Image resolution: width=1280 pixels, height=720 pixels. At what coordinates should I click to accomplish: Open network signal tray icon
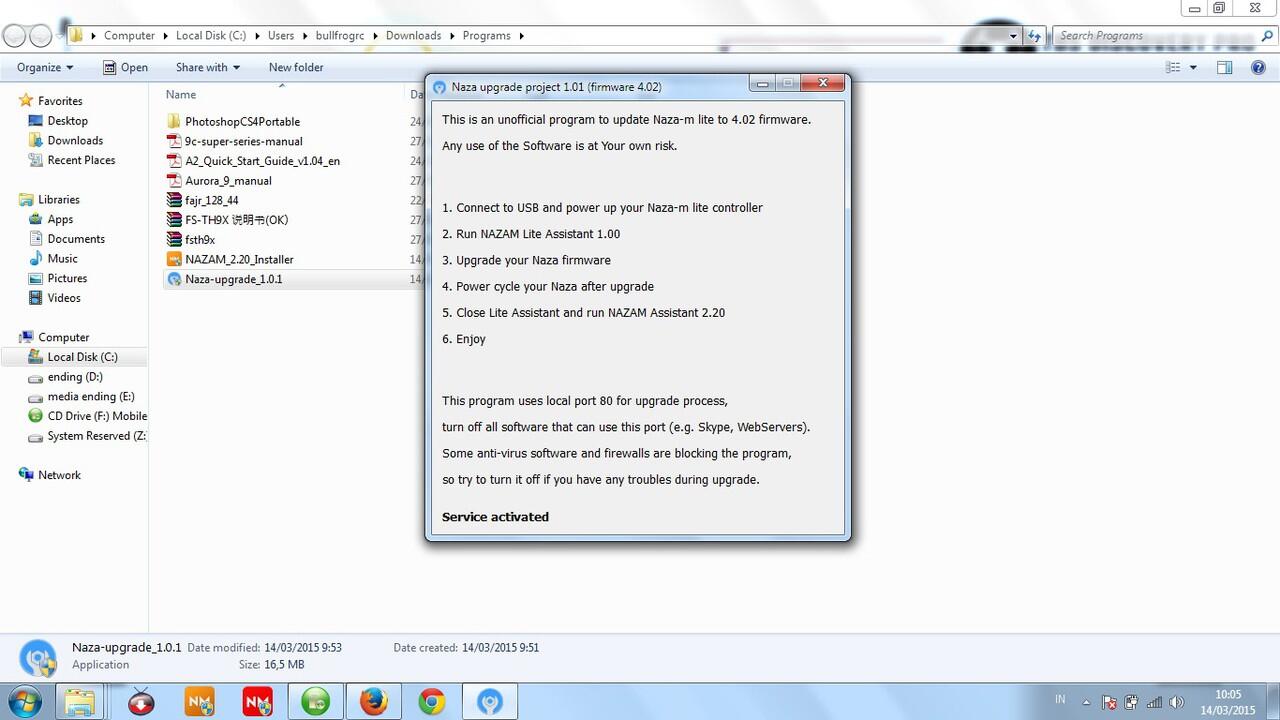(1154, 702)
